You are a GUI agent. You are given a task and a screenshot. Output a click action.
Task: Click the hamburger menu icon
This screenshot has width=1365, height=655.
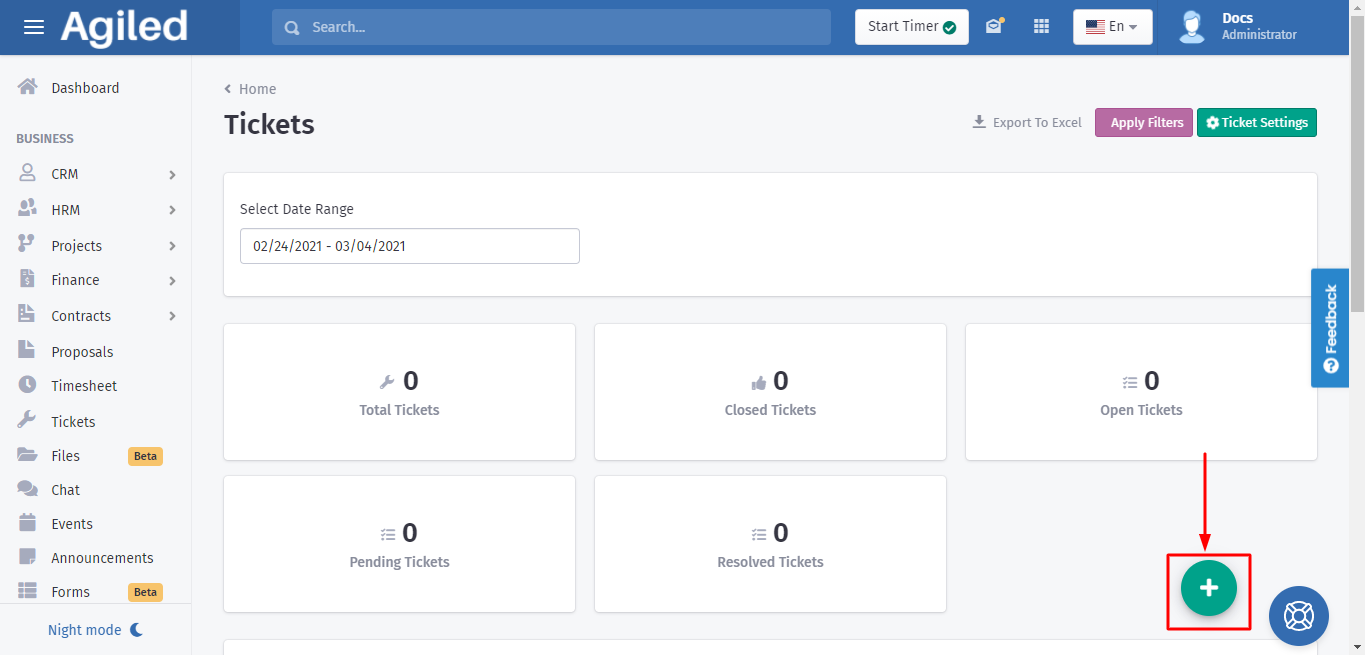(x=34, y=27)
